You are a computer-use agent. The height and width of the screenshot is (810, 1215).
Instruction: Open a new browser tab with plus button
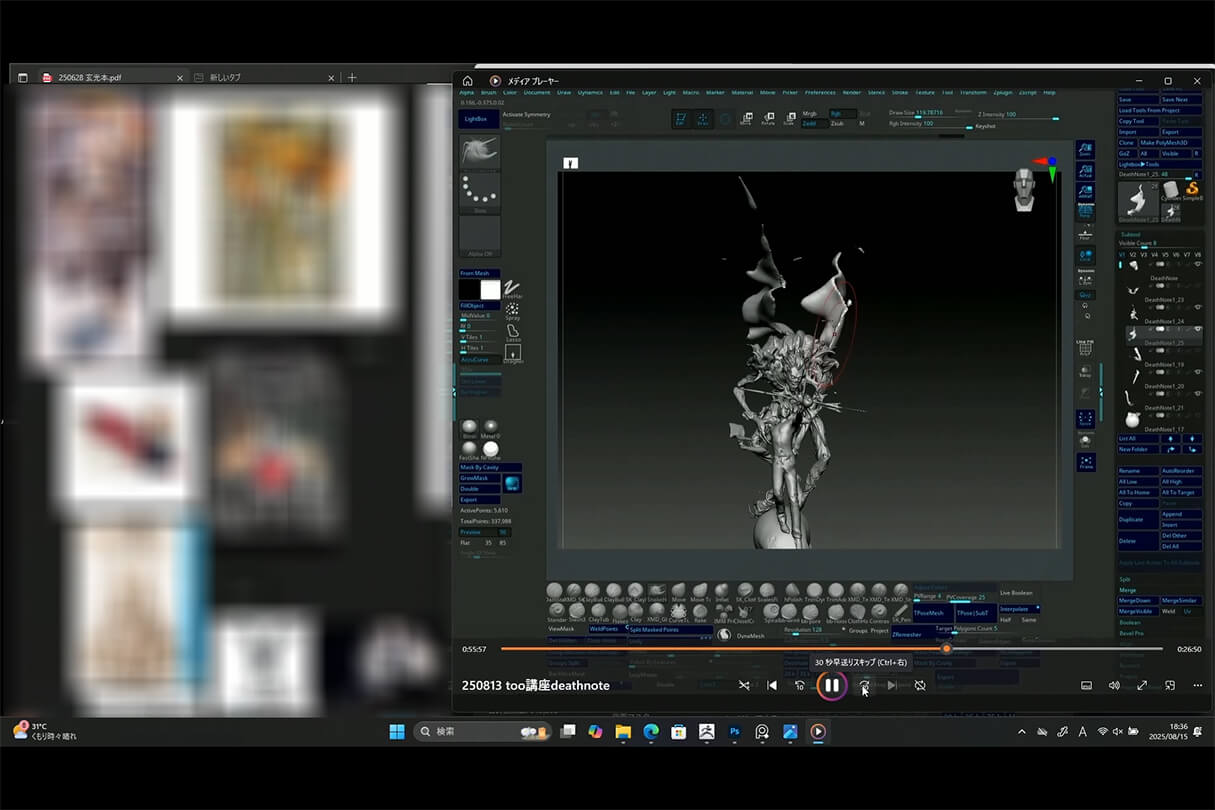(x=351, y=77)
